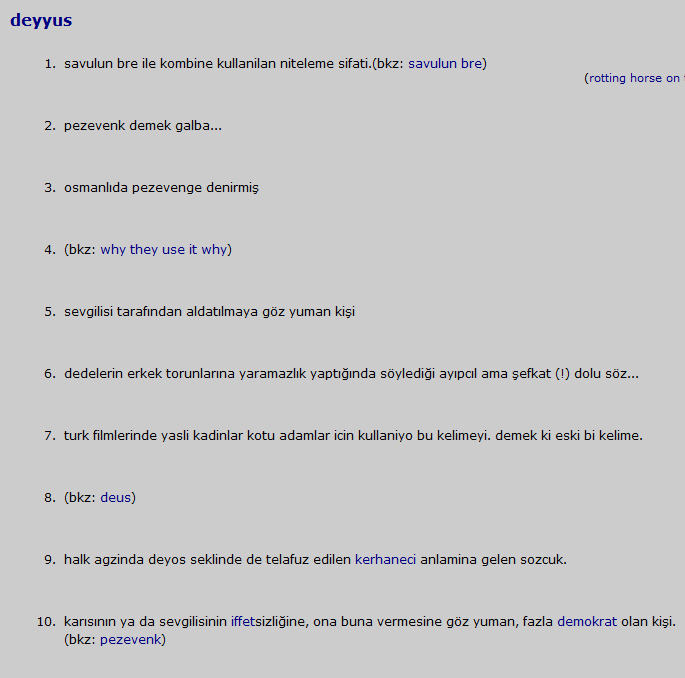
Task: Open the 'kerhaneci' link in entry 9
Action: pos(385,559)
